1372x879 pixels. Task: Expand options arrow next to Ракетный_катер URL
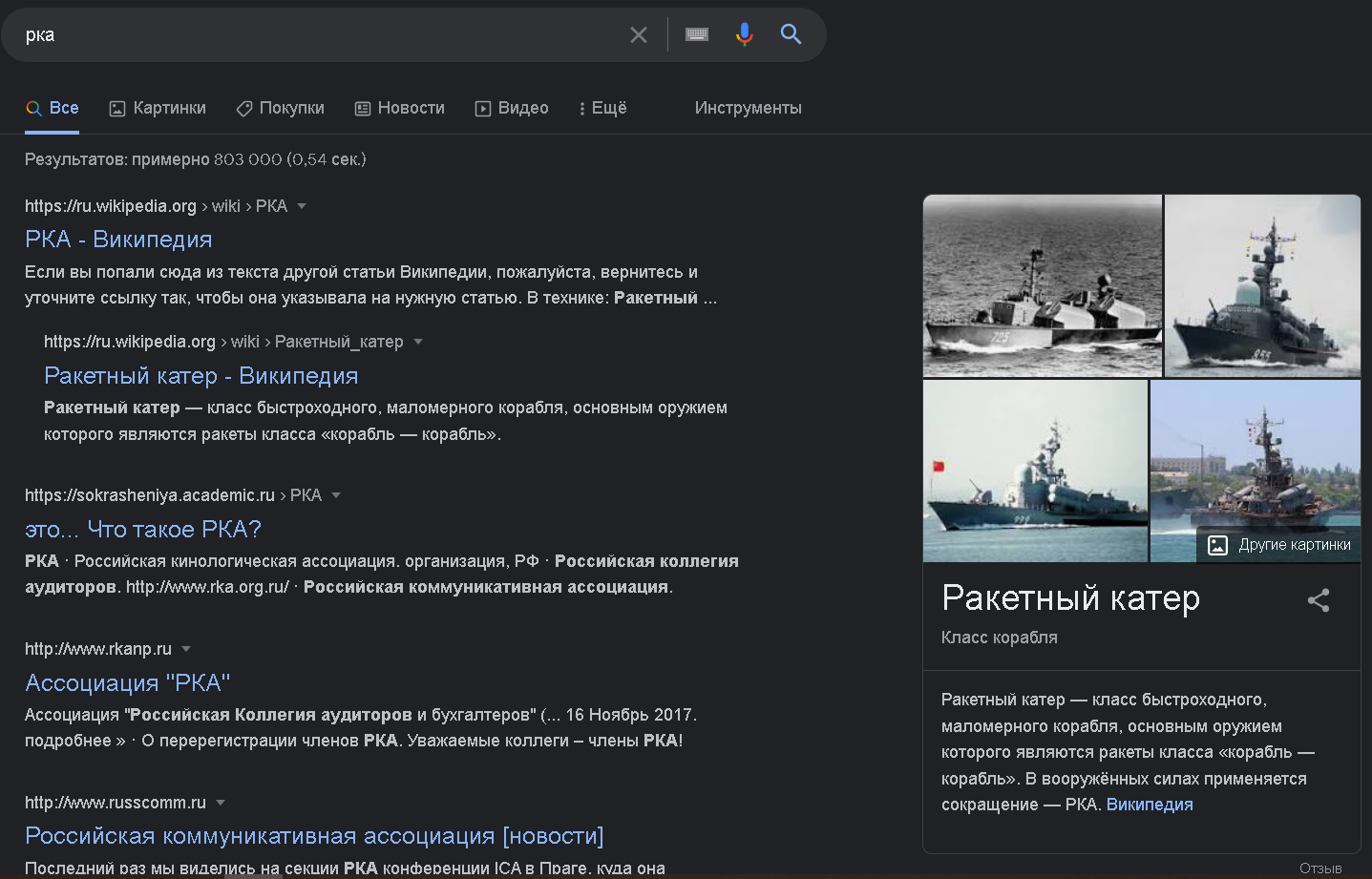click(x=417, y=342)
